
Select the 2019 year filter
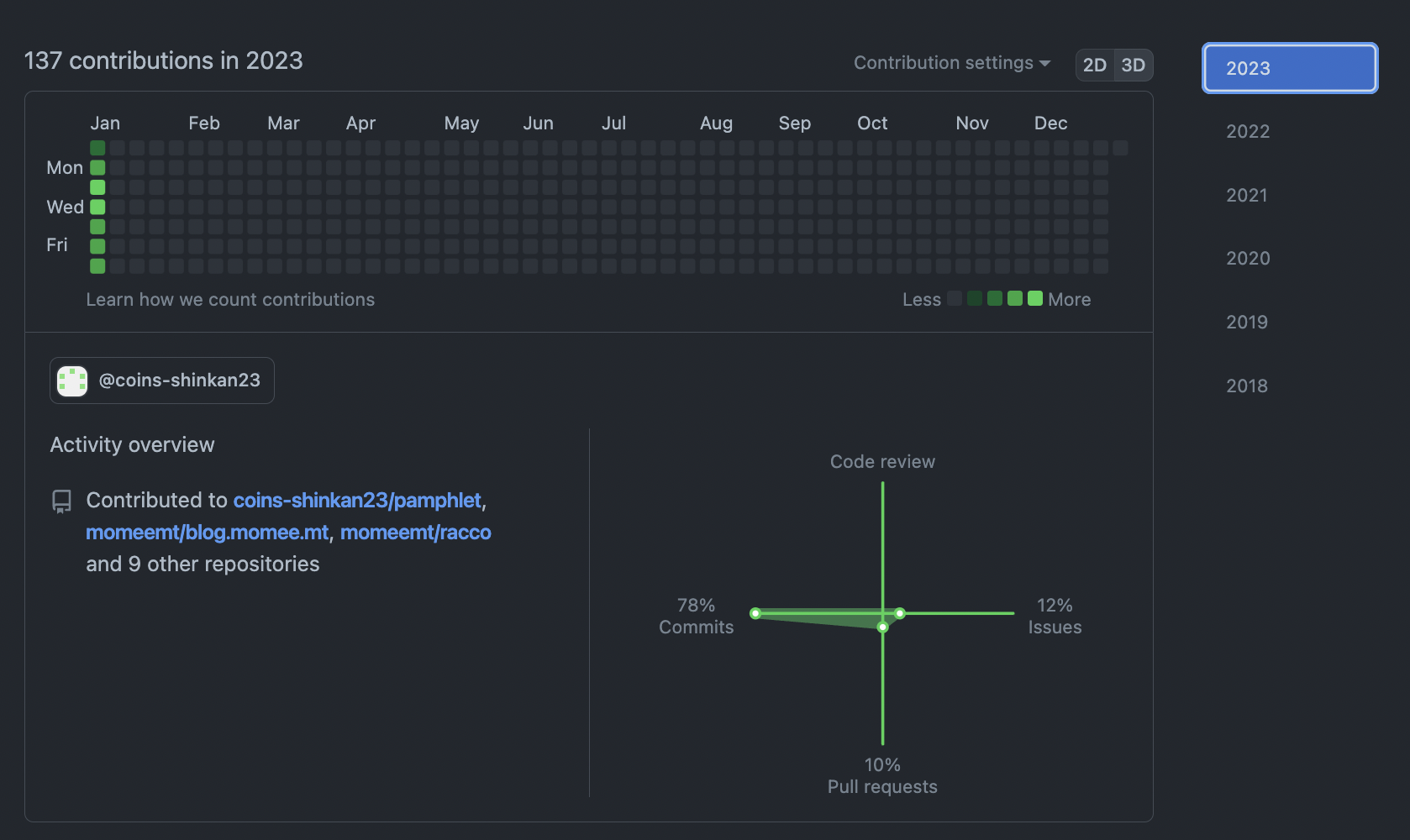pos(1247,323)
